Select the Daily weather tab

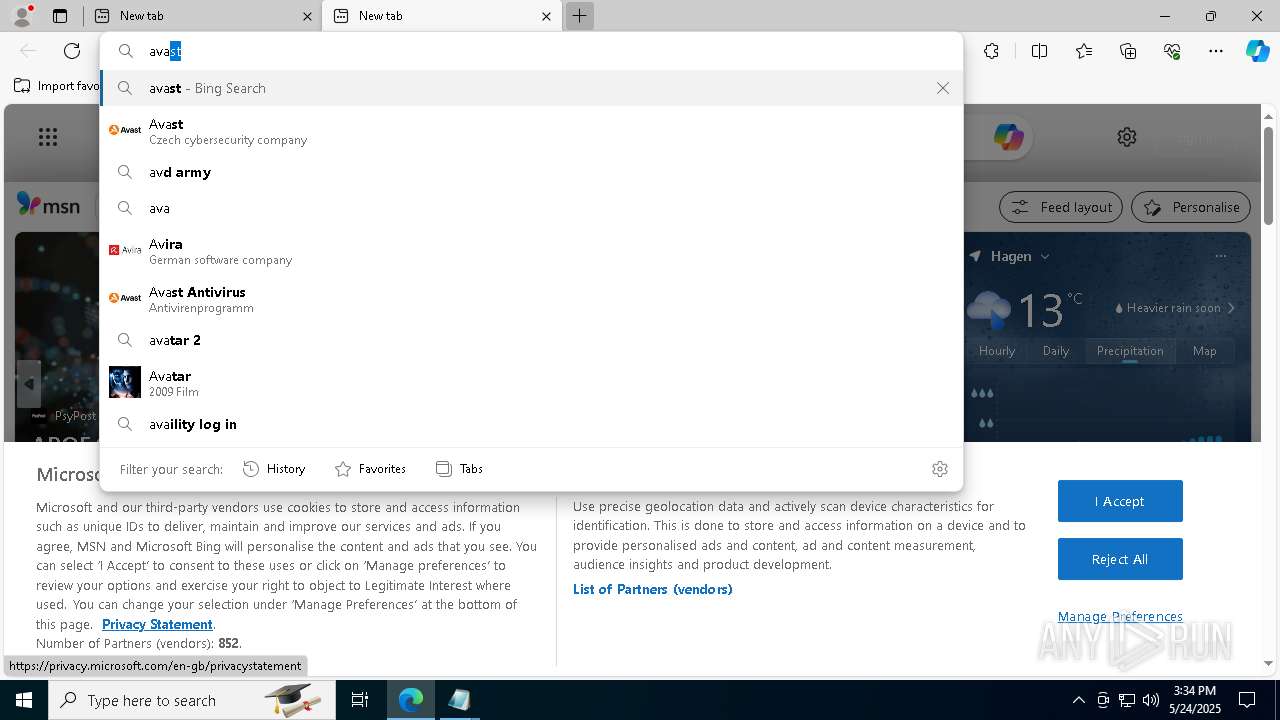tap(1056, 351)
